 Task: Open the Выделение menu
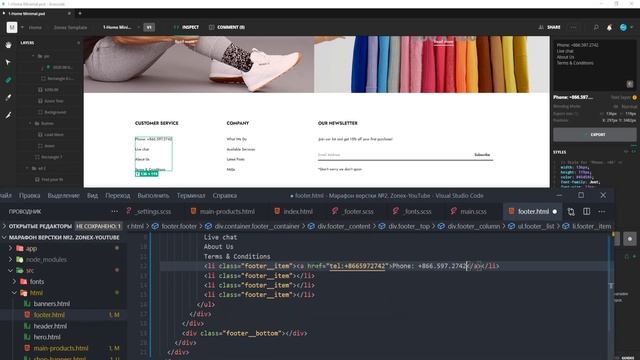pyautogui.click(x=63, y=196)
